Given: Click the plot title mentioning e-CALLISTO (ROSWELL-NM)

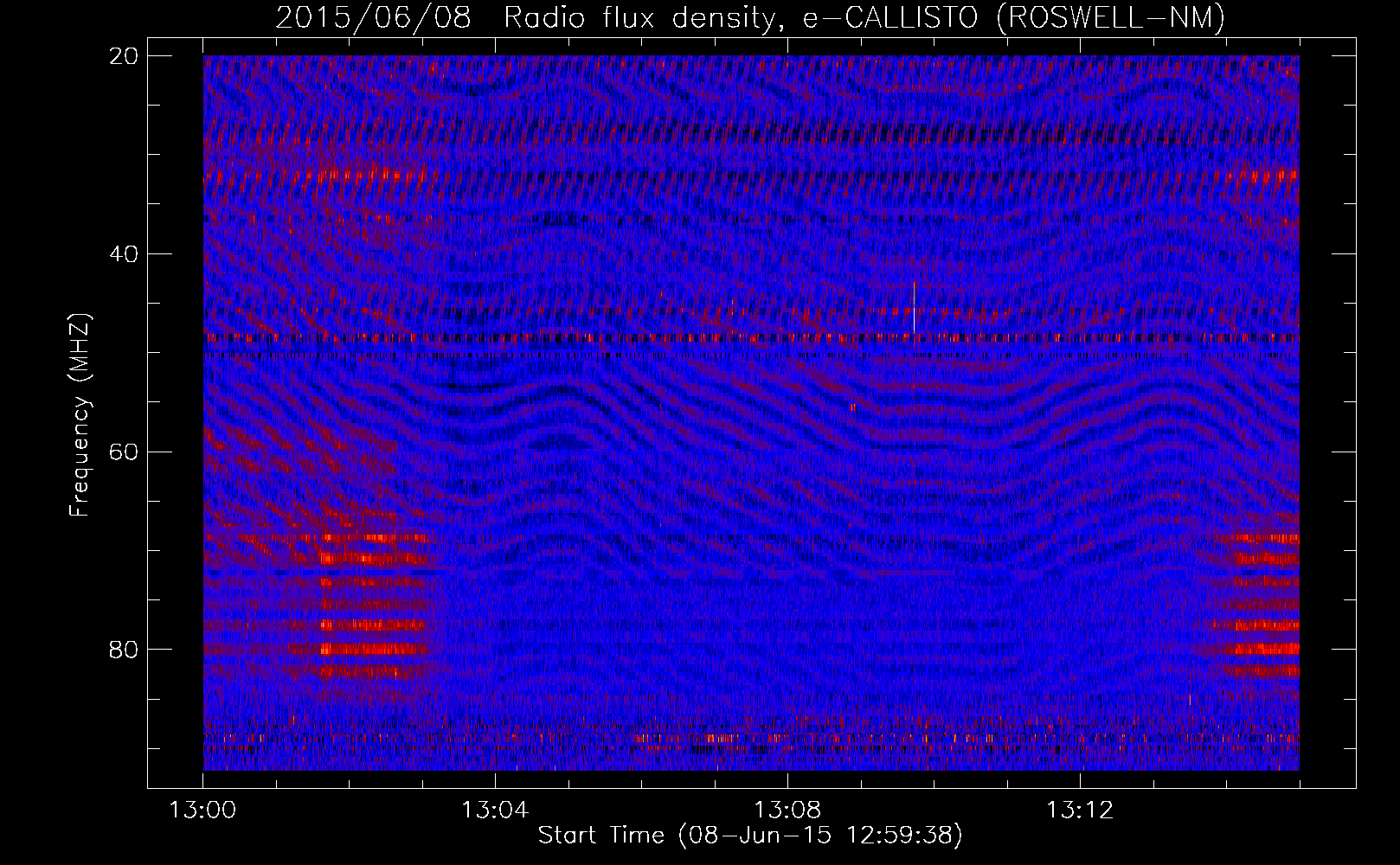Looking at the screenshot, I should pos(750,17).
